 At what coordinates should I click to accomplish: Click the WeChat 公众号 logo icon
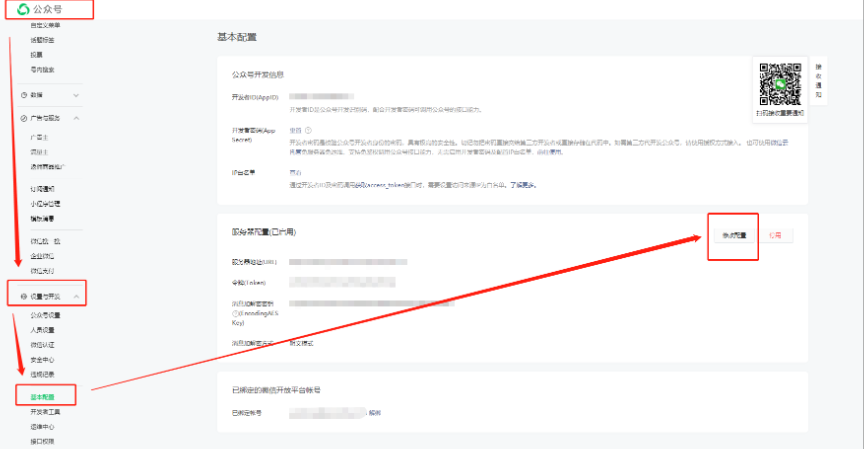24,9
